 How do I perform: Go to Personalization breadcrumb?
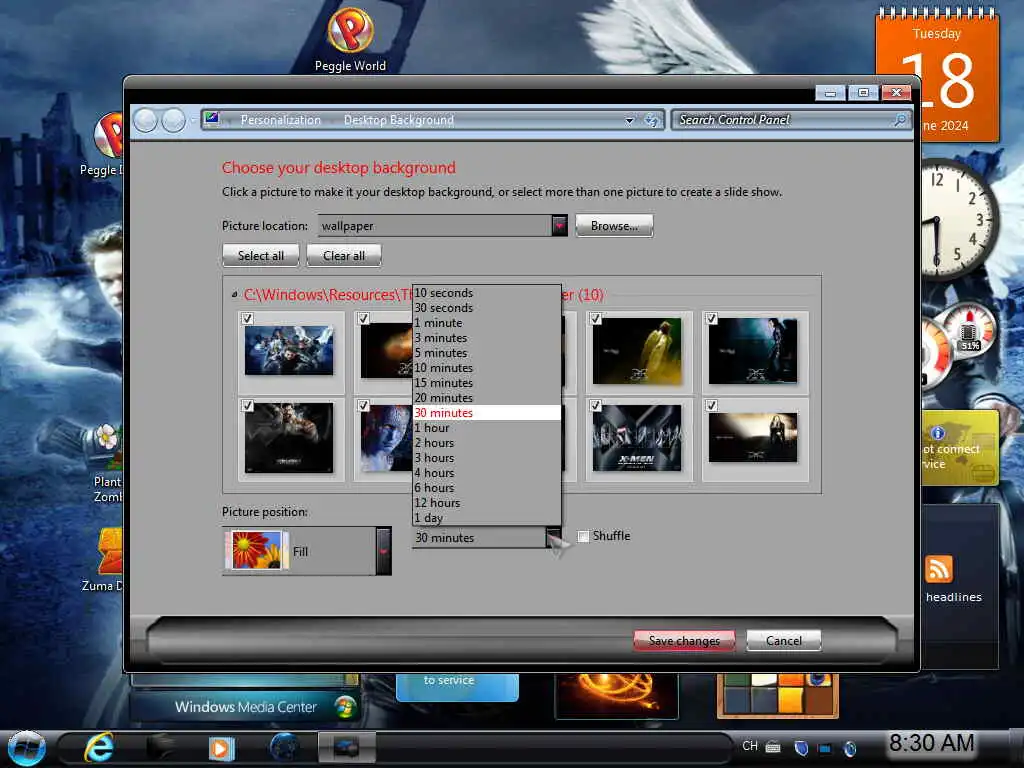coord(281,120)
